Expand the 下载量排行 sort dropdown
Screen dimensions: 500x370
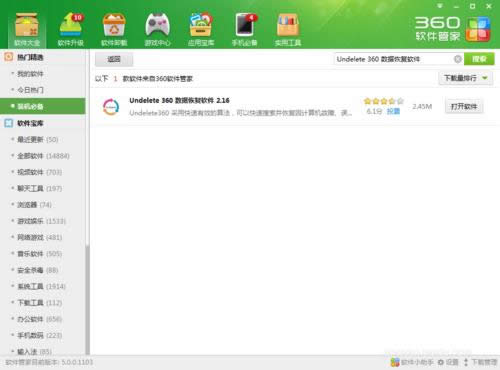pos(465,78)
